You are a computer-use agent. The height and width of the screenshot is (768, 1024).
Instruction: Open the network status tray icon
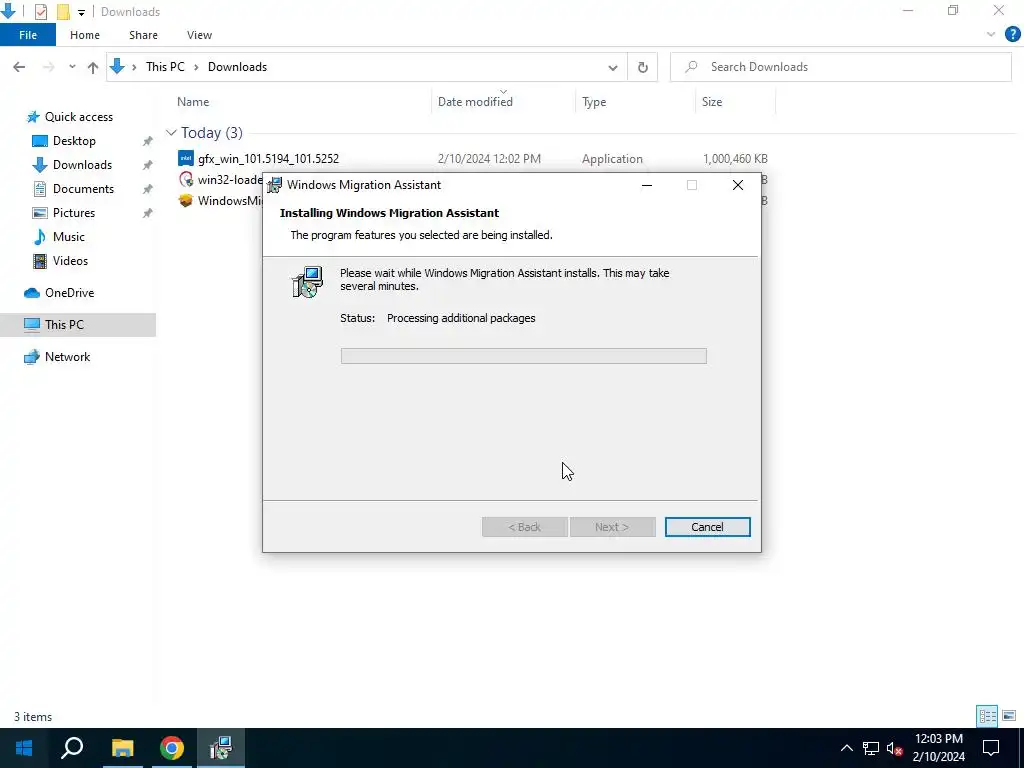click(871, 748)
